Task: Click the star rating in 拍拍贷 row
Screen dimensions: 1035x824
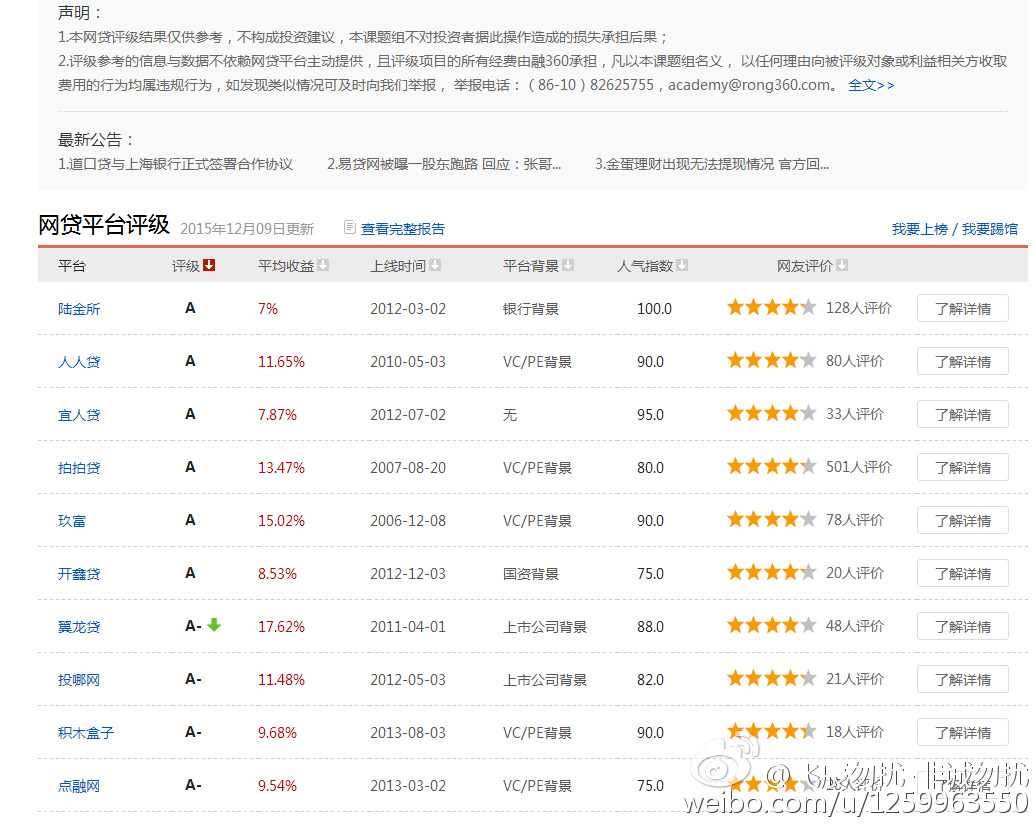Action: (772, 467)
